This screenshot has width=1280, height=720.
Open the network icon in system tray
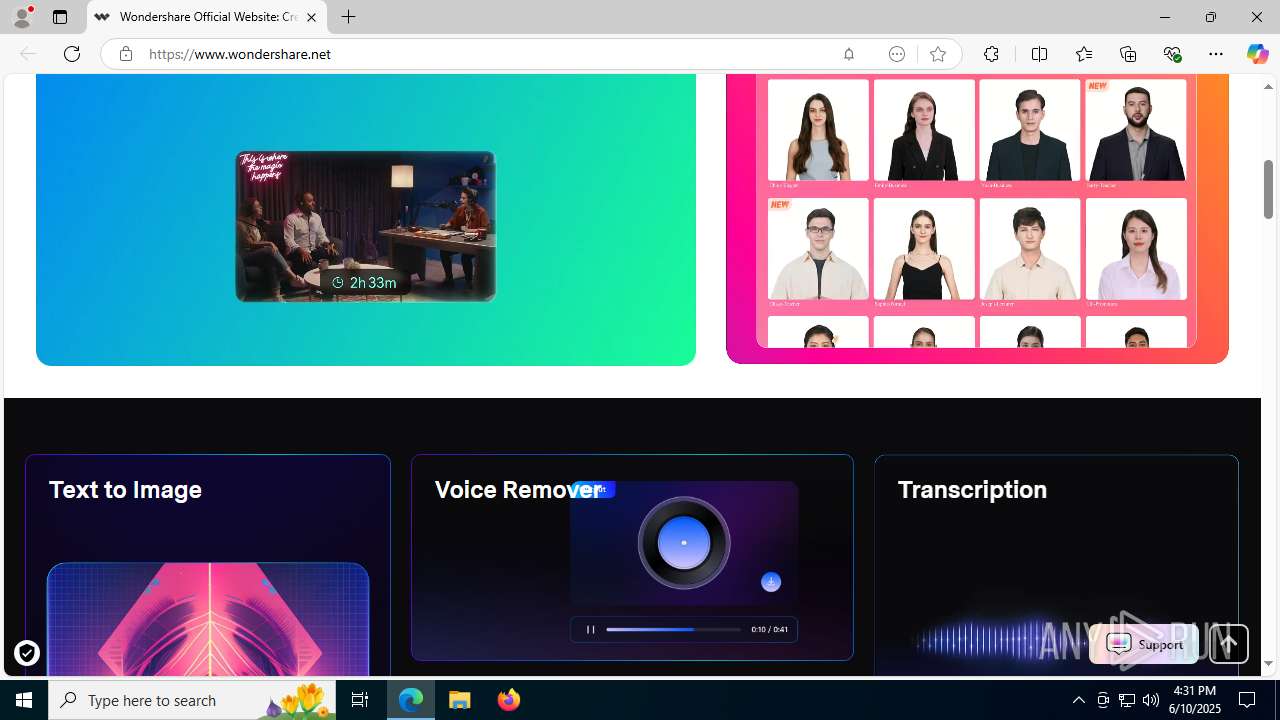click(1127, 700)
